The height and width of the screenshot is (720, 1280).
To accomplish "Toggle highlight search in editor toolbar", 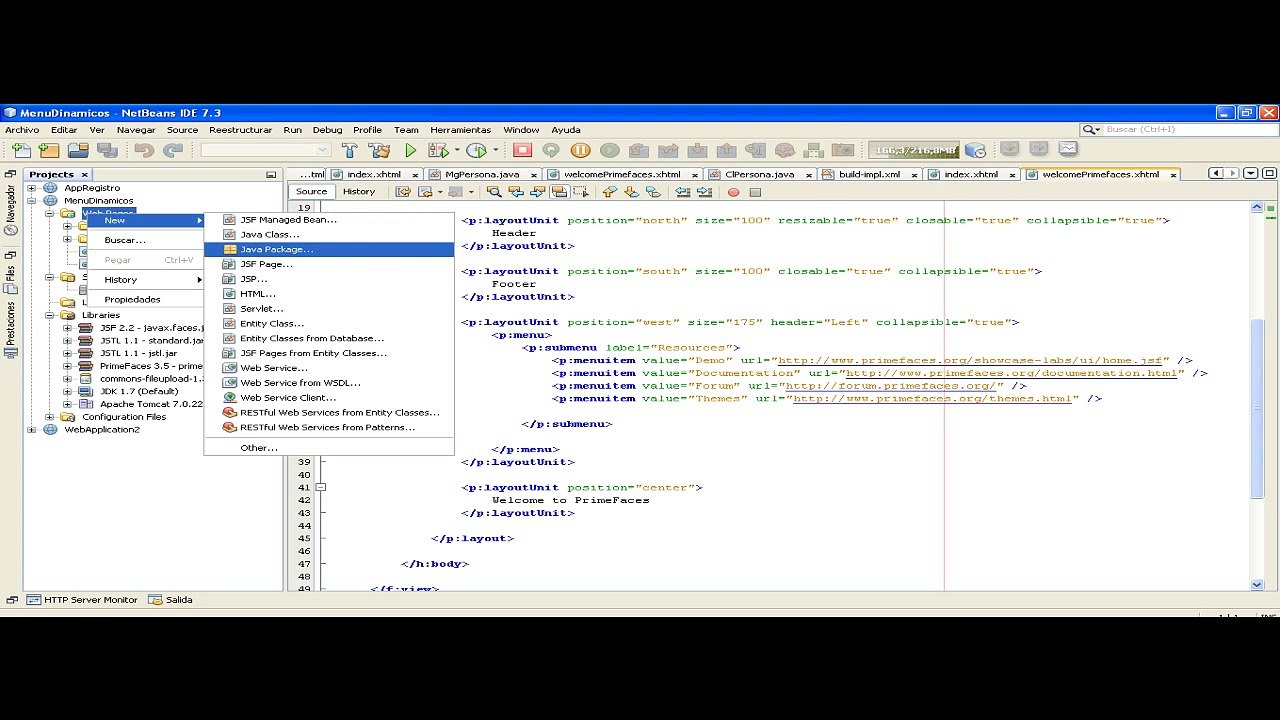I will pyautogui.click(x=559, y=192).
